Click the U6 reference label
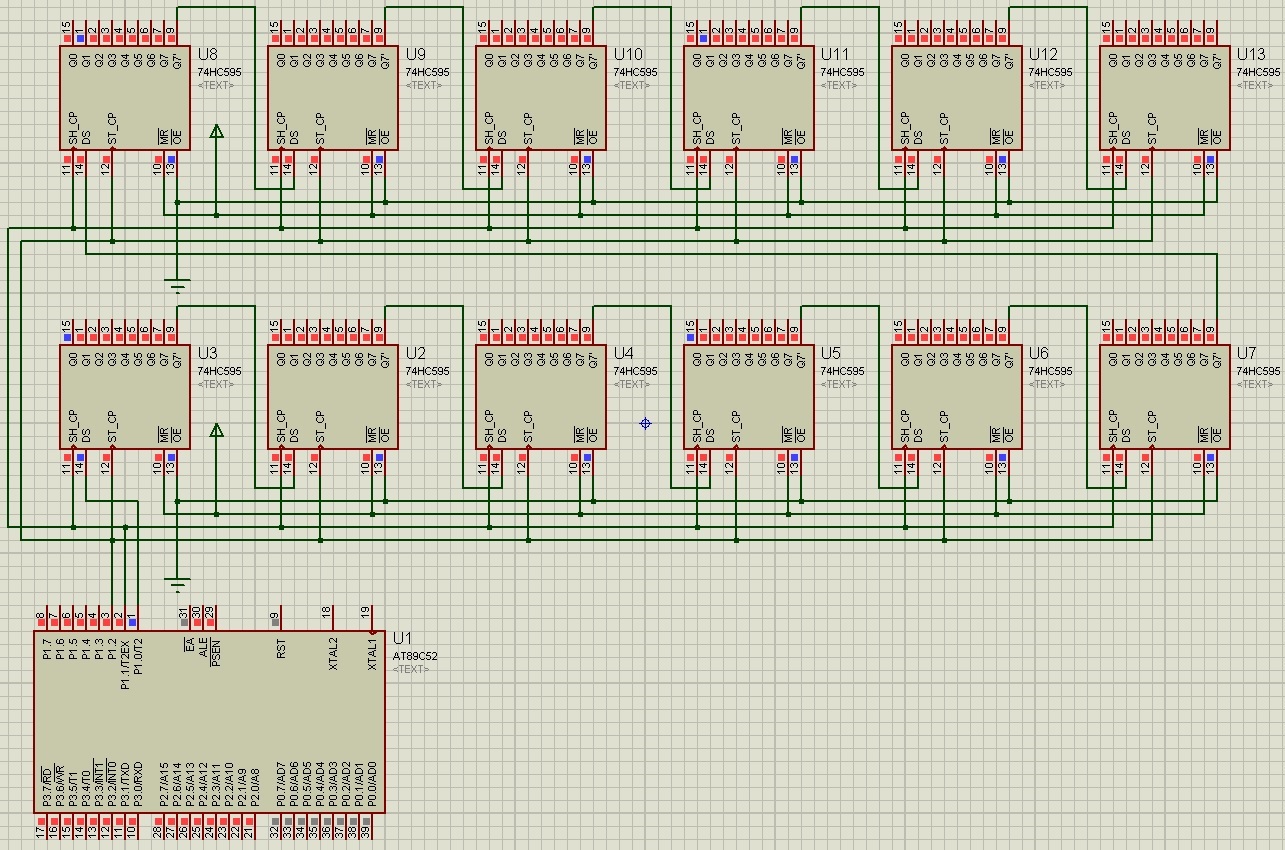Screen dimensions: 1285x850 pos(1039,353)
